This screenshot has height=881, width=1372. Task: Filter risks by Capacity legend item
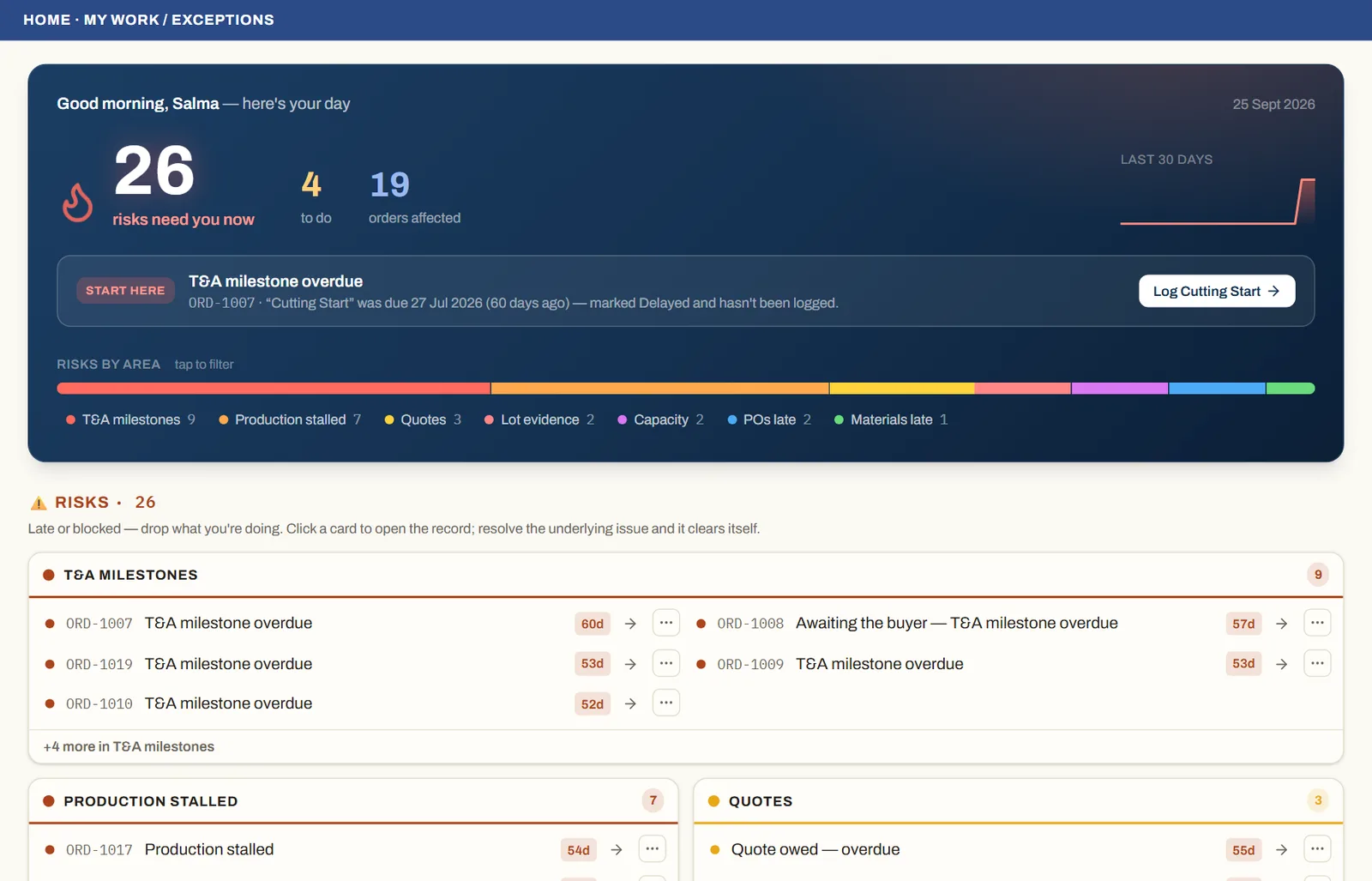[x=660, y=419]
